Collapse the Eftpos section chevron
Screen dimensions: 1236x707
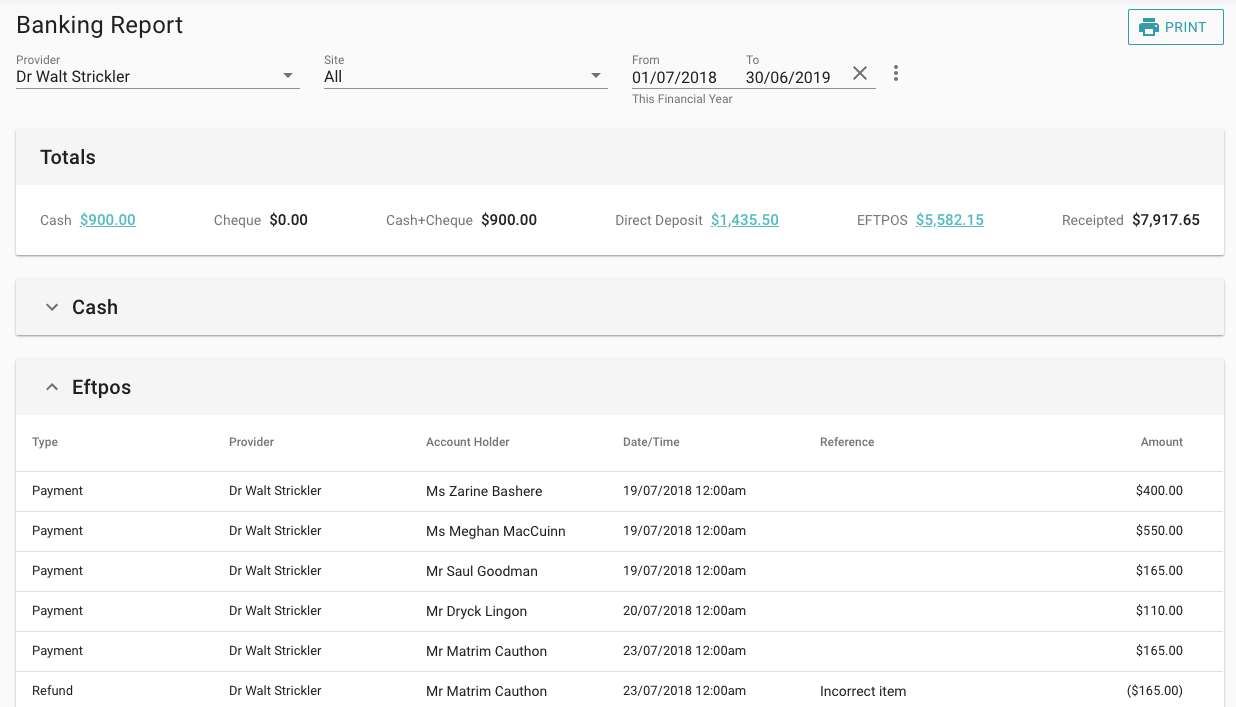pyautogui.click(x=52, y=388)
